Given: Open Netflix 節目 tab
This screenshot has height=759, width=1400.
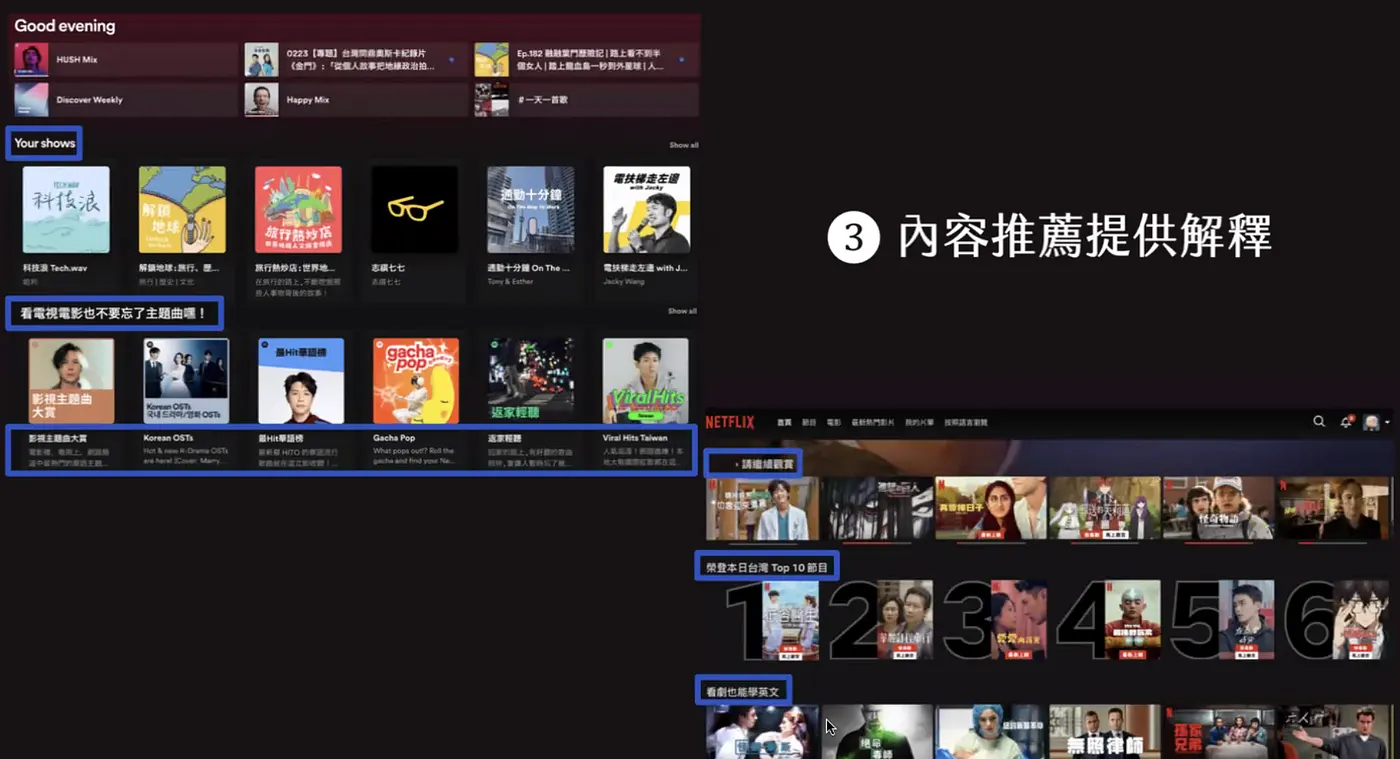Looking at the screenshot, I should pos(809,423).
